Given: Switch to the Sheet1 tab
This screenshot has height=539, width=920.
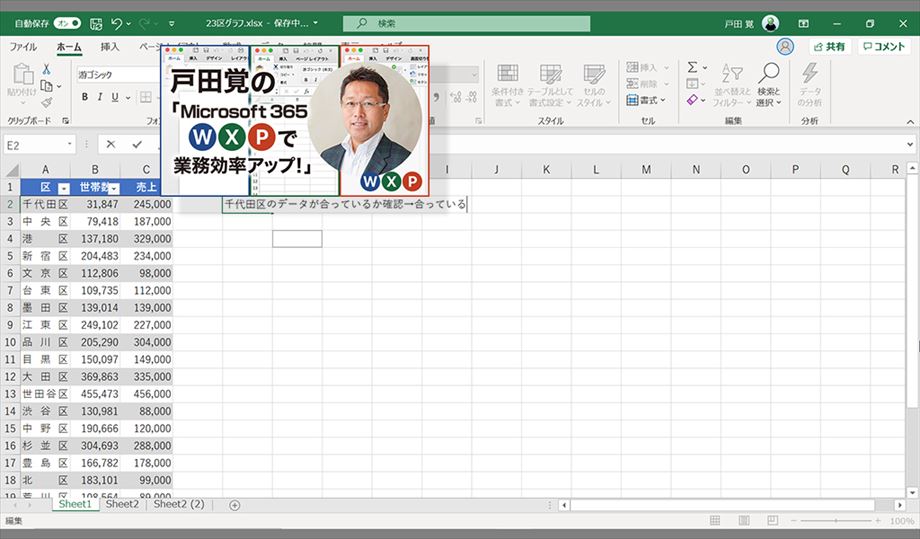Looking at the screenshot, I should 75,504.
